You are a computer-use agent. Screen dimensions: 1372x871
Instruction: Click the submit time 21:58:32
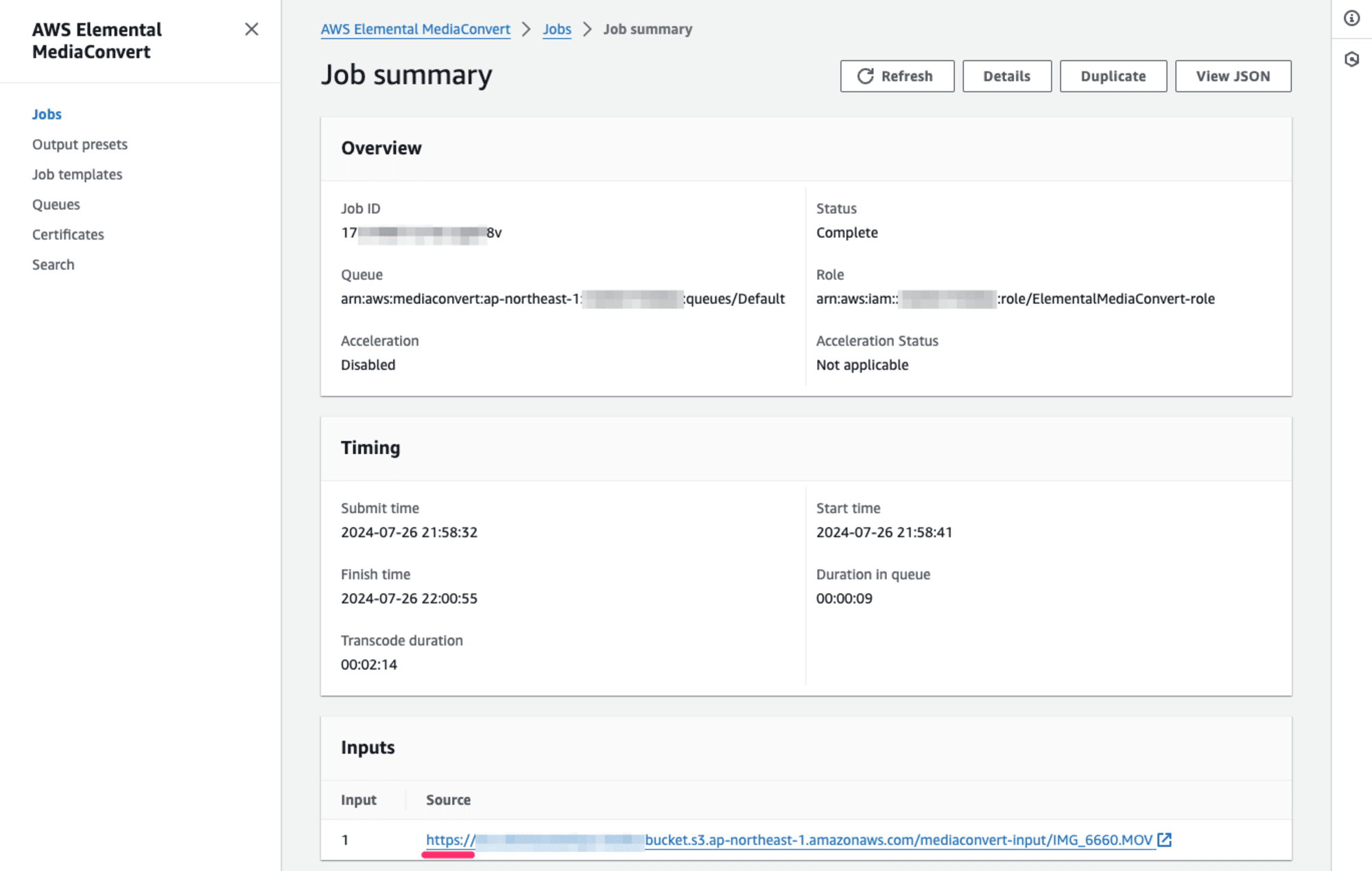pos(409,532)
